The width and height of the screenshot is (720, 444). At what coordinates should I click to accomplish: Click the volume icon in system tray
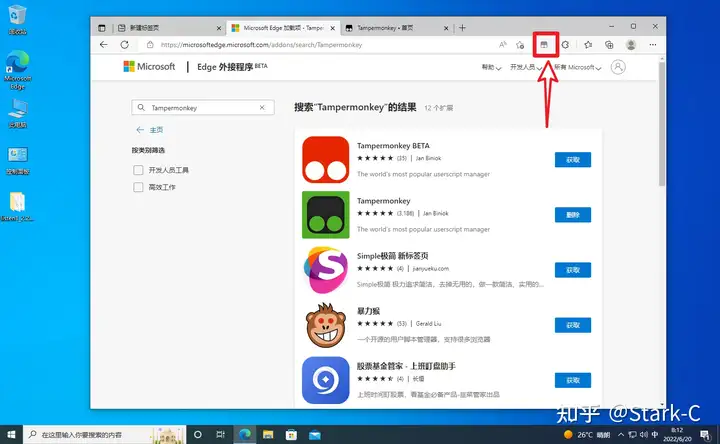[x=644, y=434]
